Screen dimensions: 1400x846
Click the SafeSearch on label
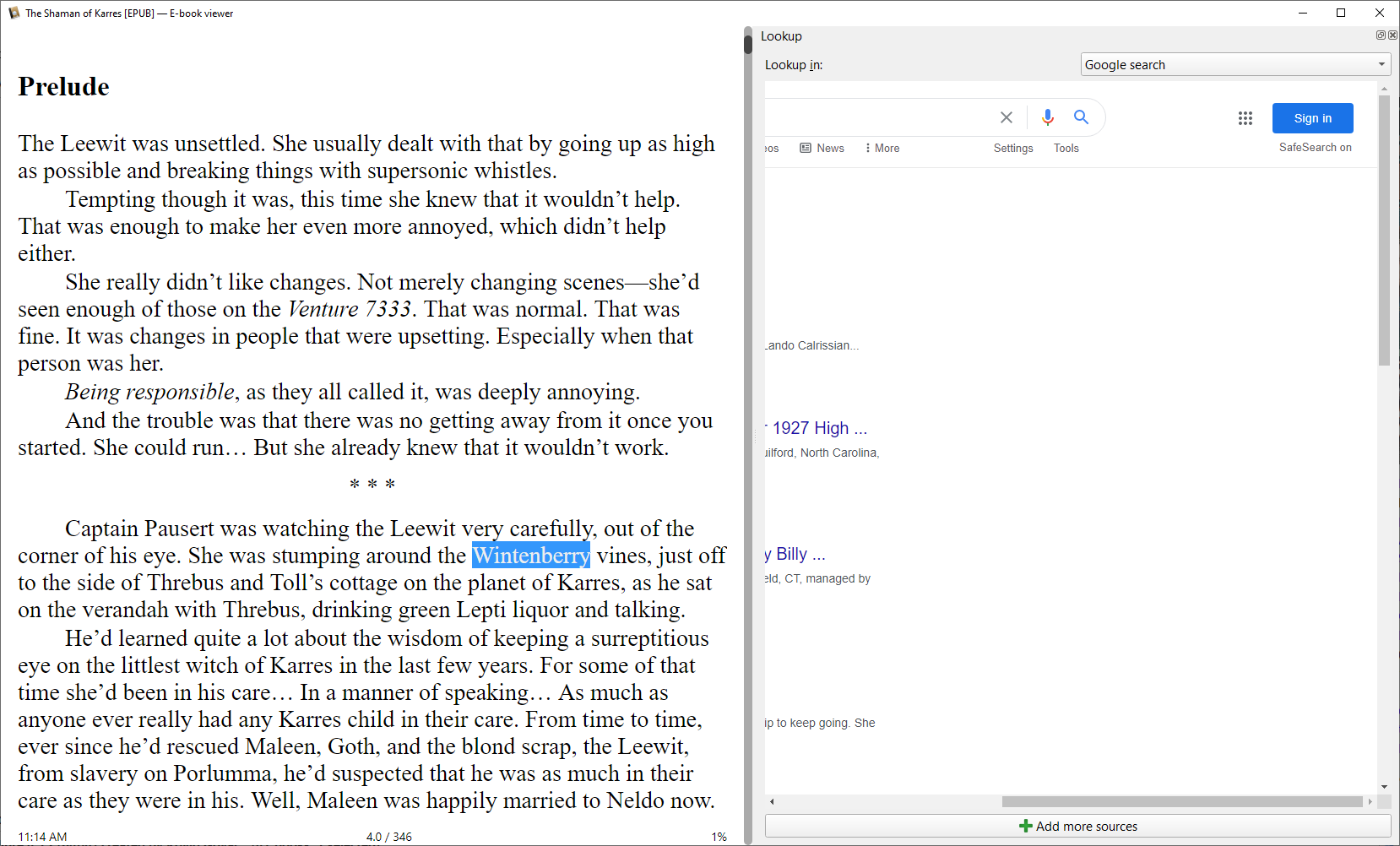pos(1315,147)
